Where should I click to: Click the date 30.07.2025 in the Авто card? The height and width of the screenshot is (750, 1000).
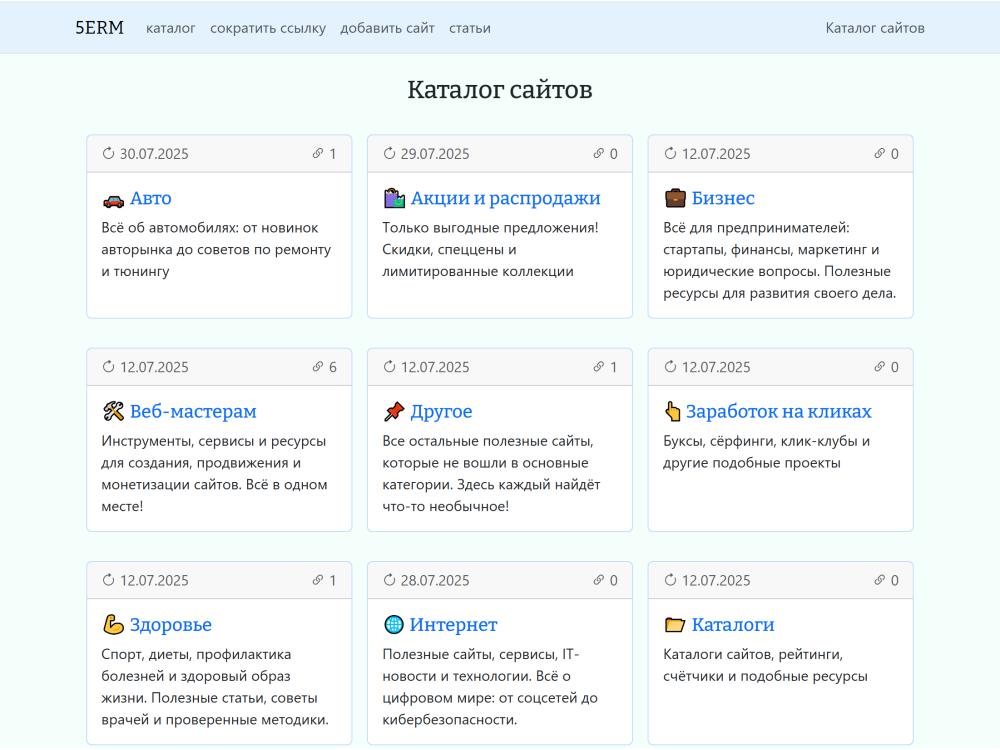coord(154,154)
